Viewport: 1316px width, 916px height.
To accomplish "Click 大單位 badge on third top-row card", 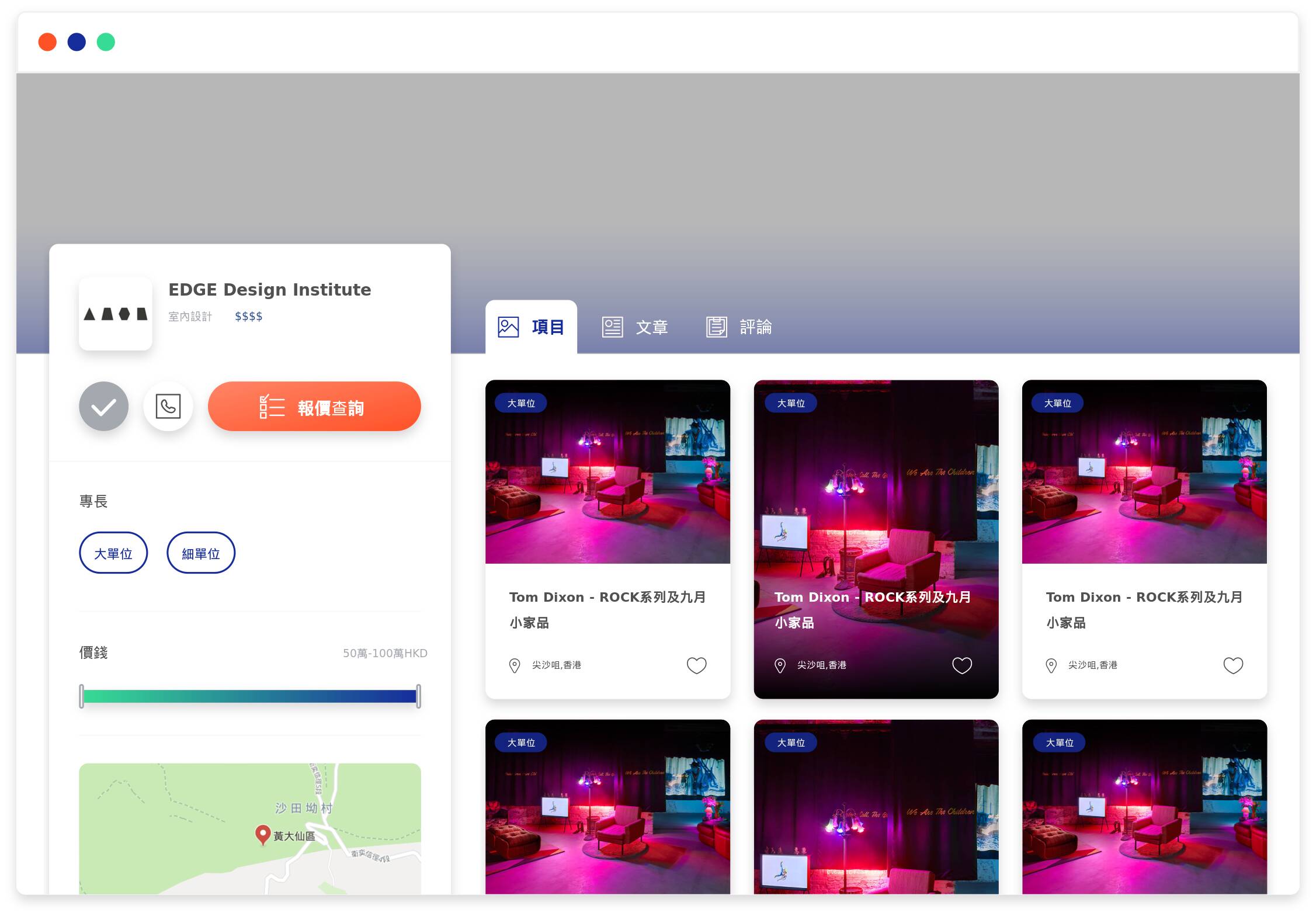I will tap(1058, 403).
